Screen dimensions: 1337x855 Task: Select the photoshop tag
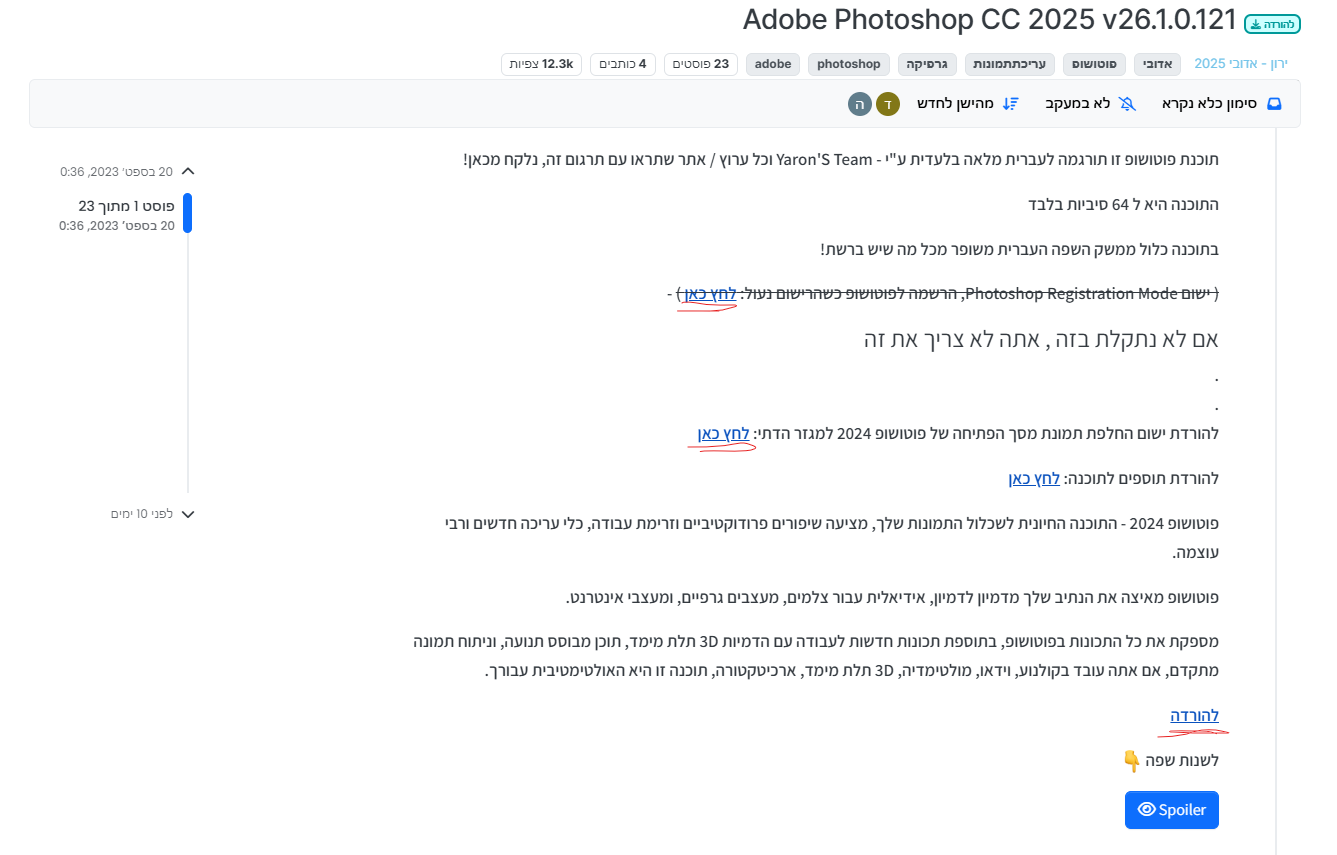[849, 64]
